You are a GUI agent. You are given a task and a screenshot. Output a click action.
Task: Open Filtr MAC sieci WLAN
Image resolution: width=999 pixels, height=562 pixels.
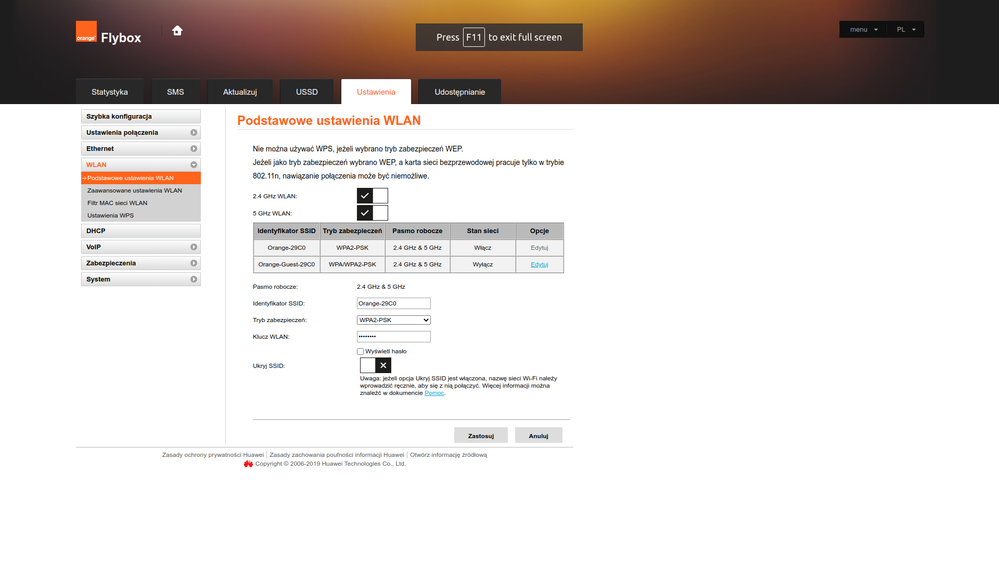pyautogui.click(x=117, y=203)
